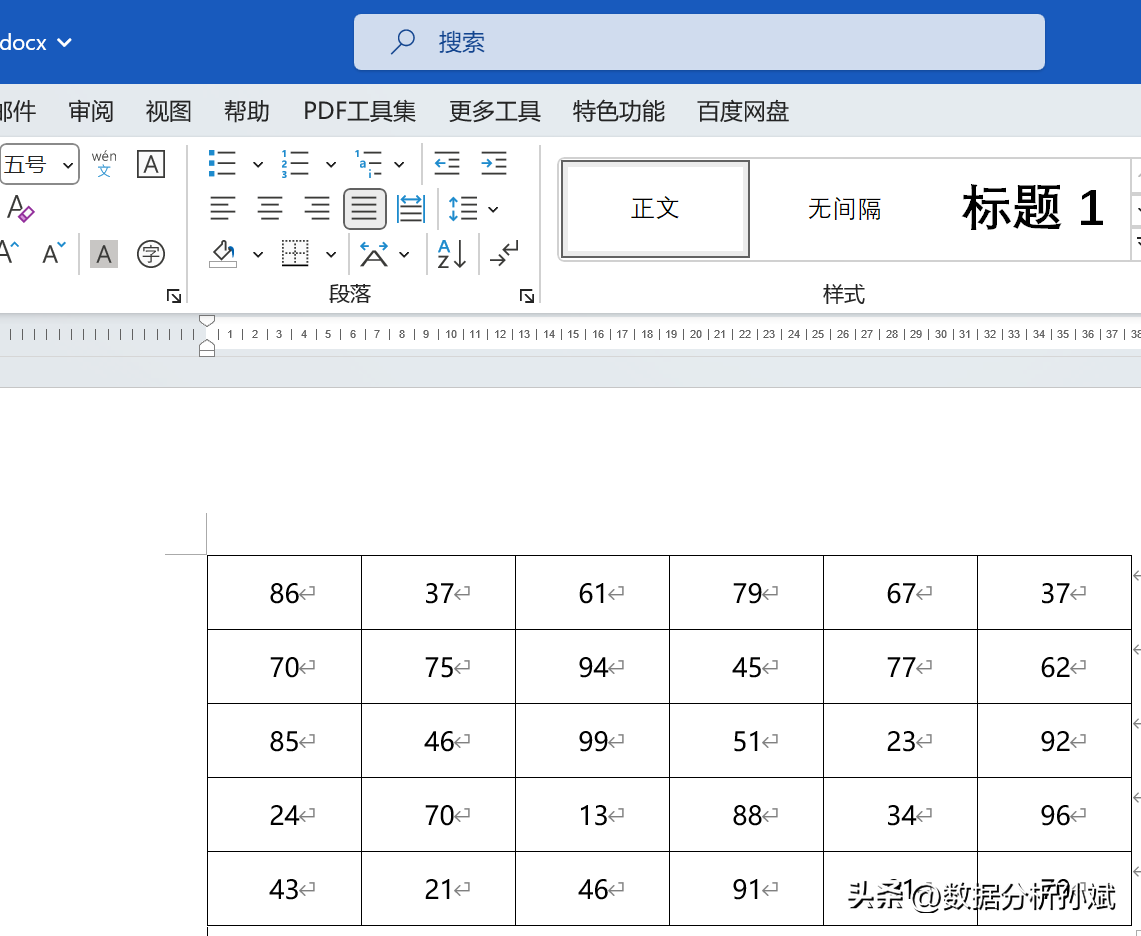Viewport: 1141px width, 936px height.
Task: Click the bullet list icon
Action: 222,164
